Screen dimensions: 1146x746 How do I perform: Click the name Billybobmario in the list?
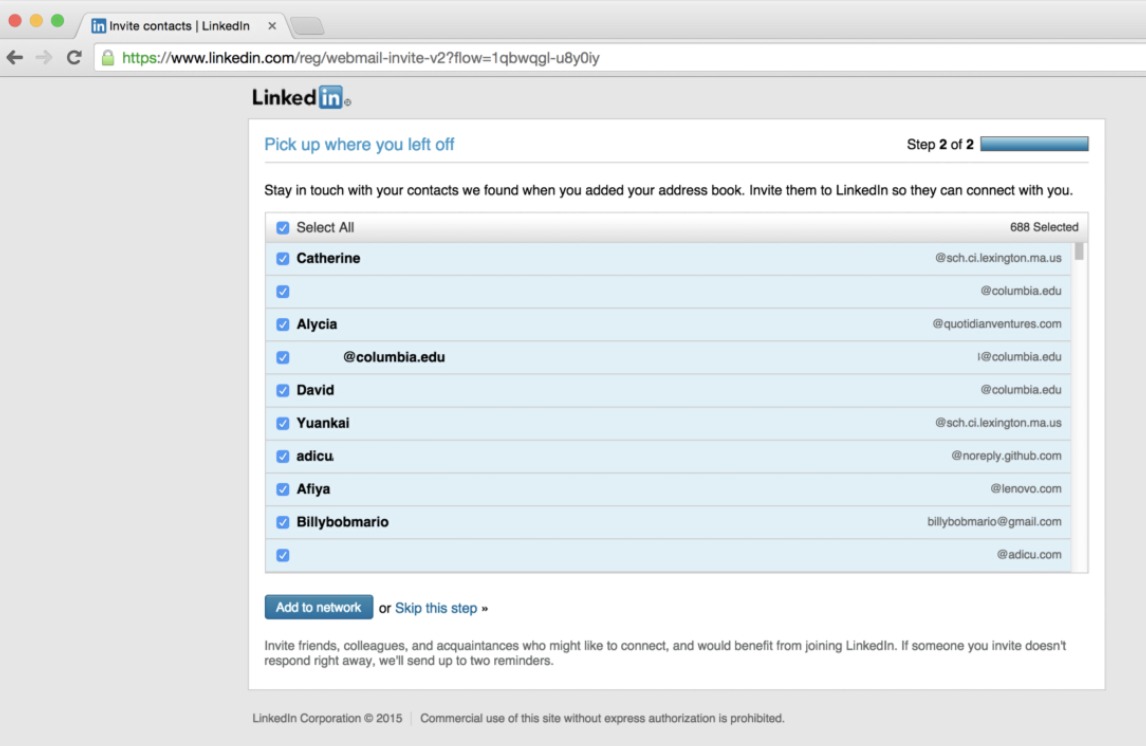[342, 522]
